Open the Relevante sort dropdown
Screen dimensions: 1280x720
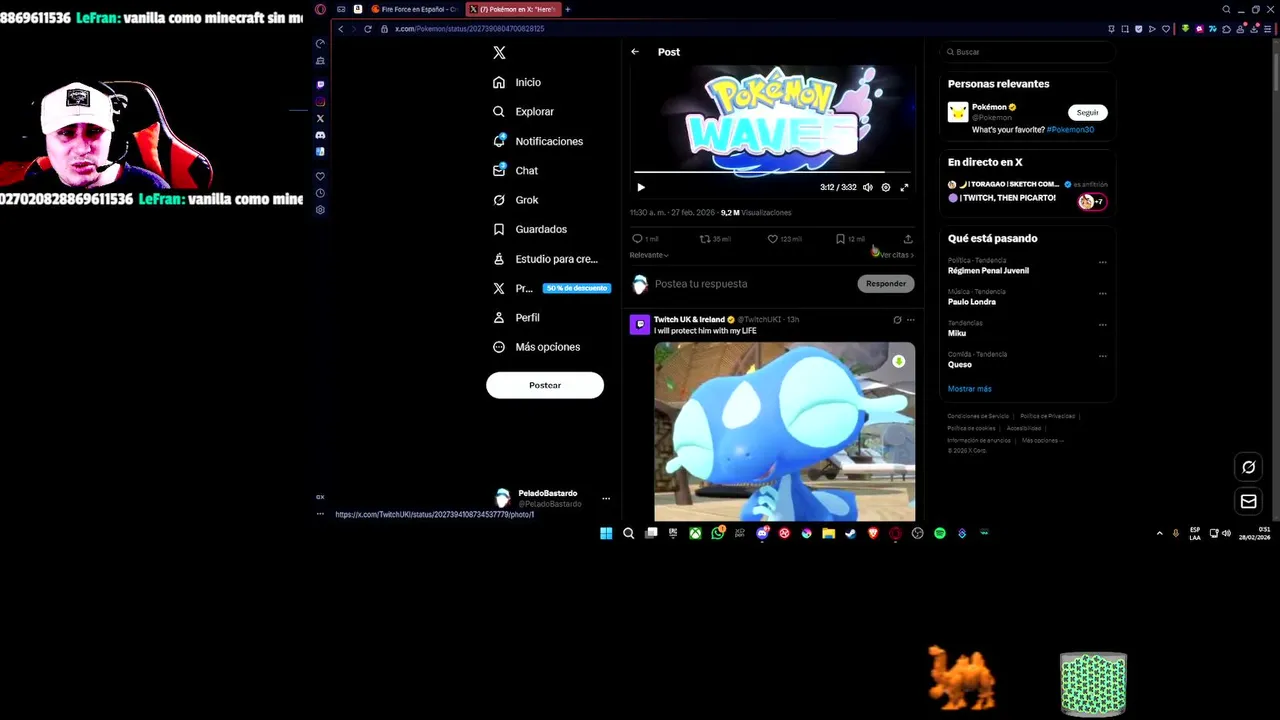click(649, 255)
